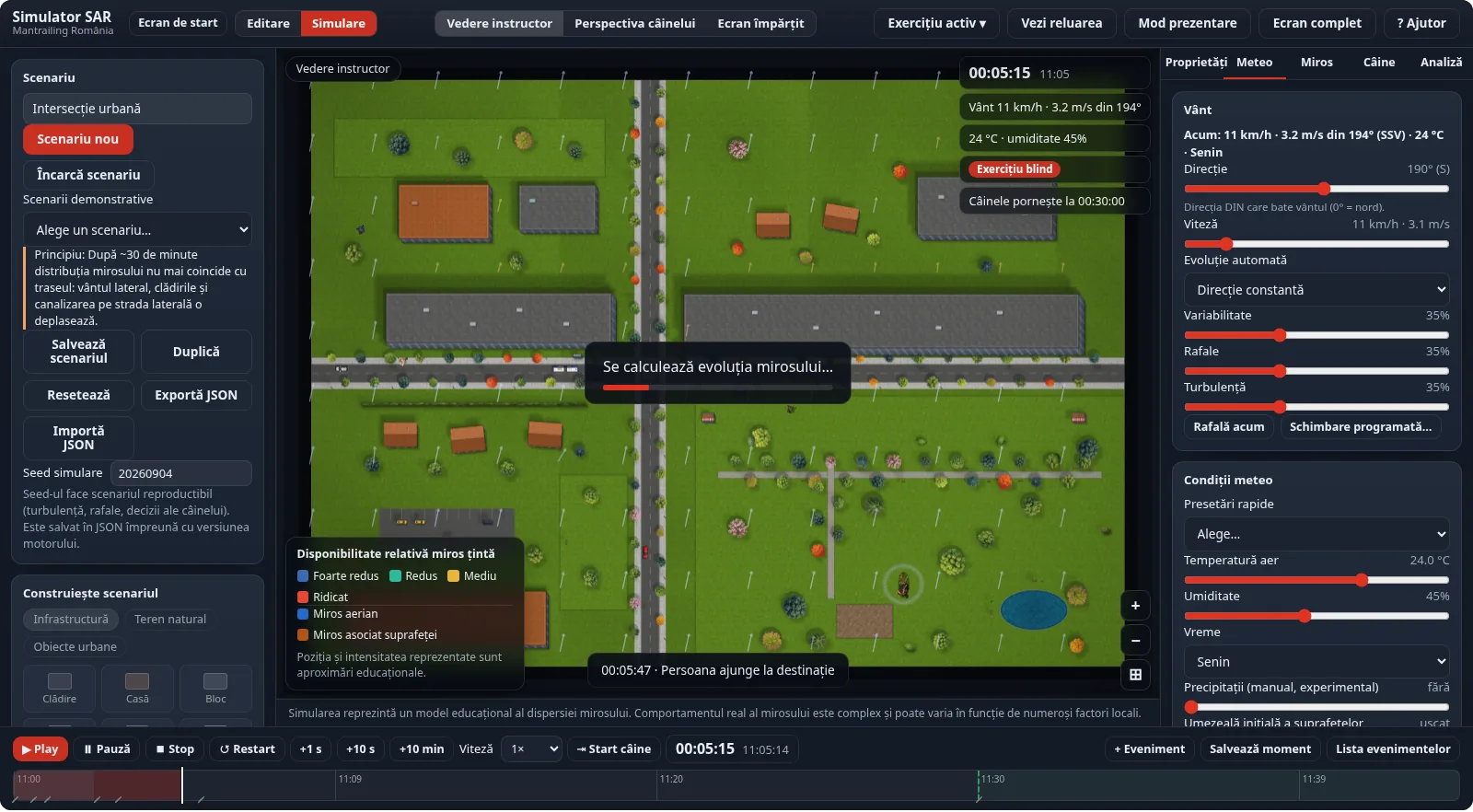
Task: Stop the simulation
Action: coord(175,749)
